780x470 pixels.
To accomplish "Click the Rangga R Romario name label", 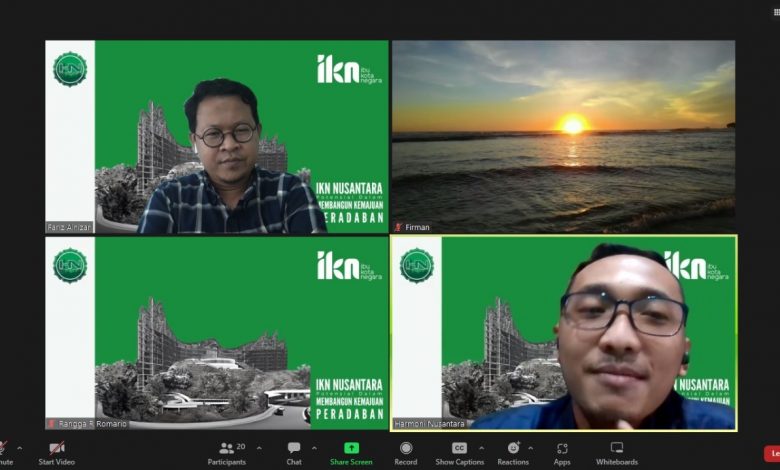I will tap(93, 424).
